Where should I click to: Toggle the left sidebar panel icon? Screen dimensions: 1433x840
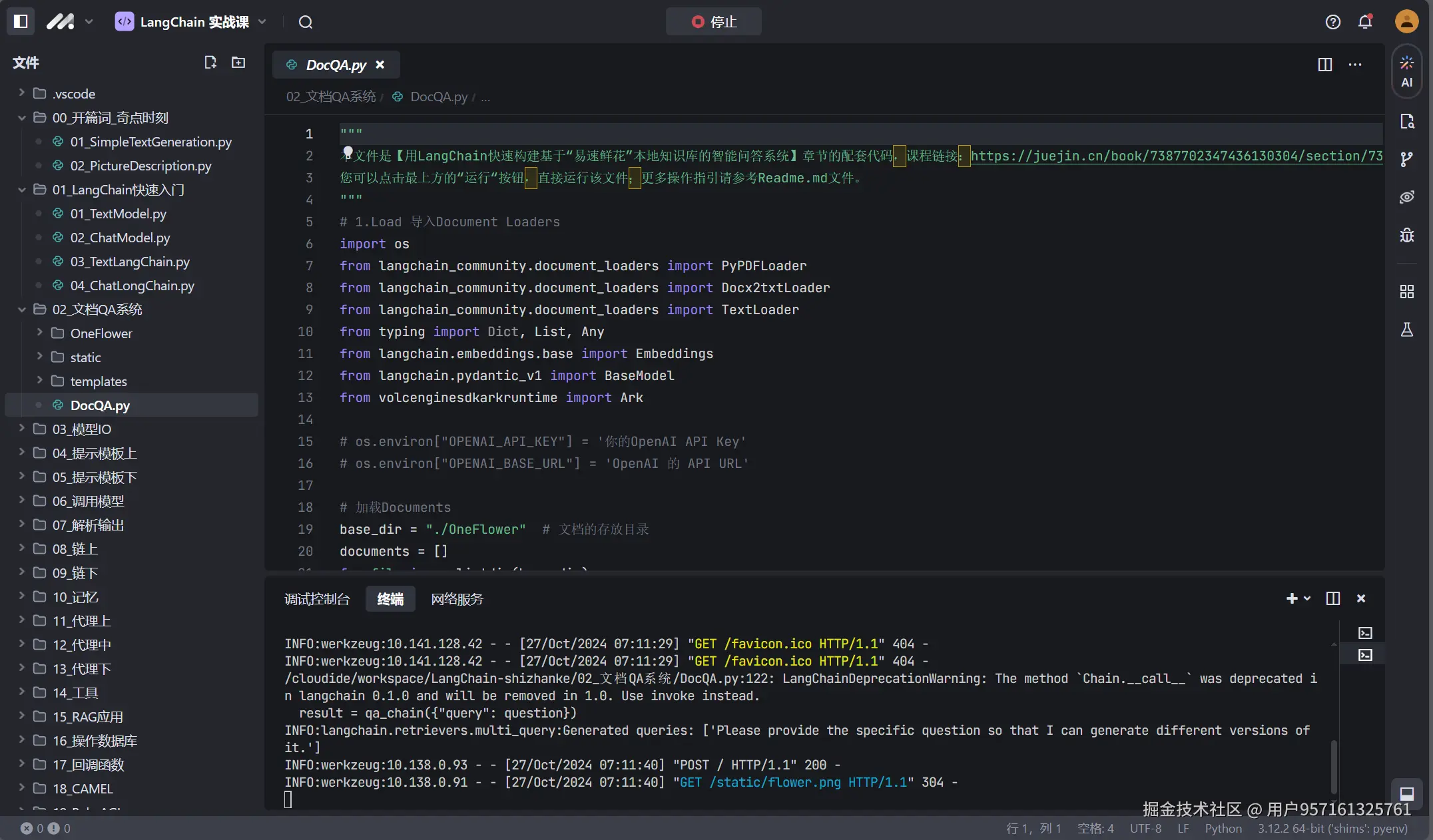click(21, 22)
